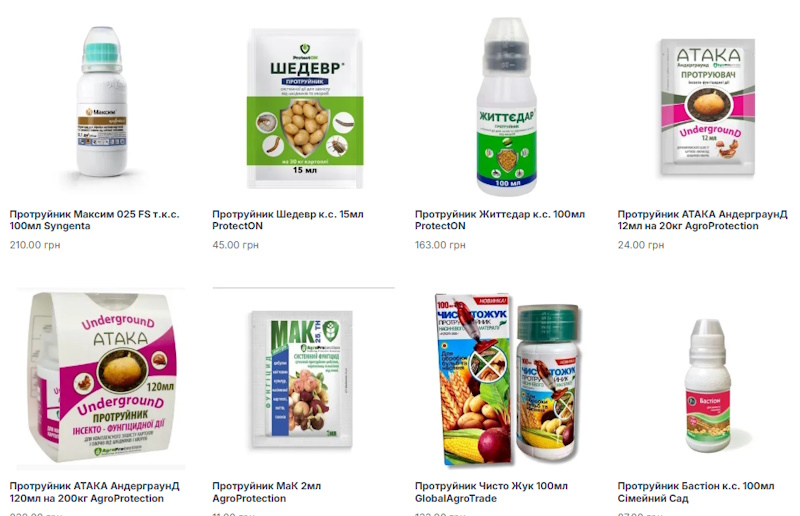Open the Протруйник Життєдар к.с. 100мл title
The width and height of the screenshot is (800, 516).
(x=500, y=220)
